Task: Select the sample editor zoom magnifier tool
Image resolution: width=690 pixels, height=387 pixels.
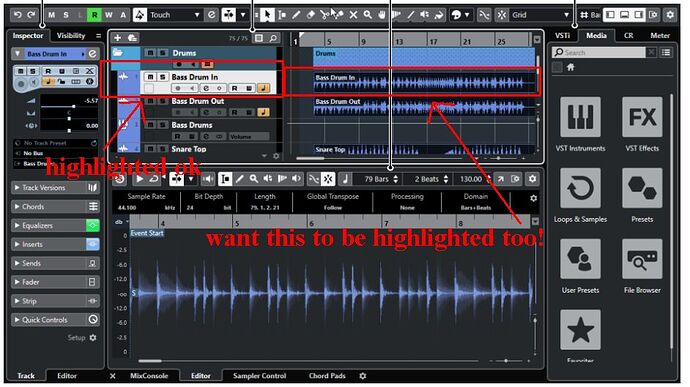Action: click(253, 179)
